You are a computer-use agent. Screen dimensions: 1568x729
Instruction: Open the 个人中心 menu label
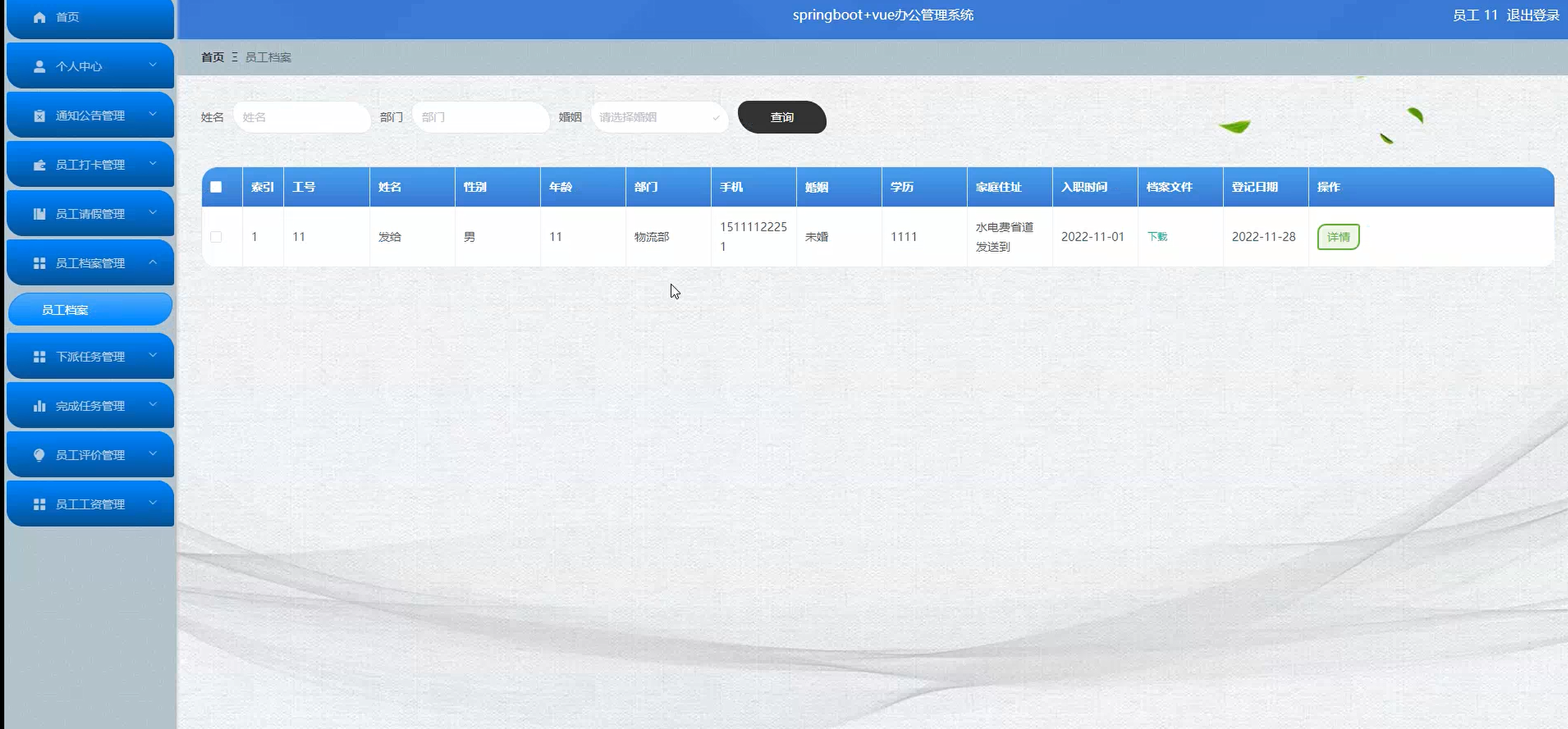pyautogui.click(x=79, y=66)
